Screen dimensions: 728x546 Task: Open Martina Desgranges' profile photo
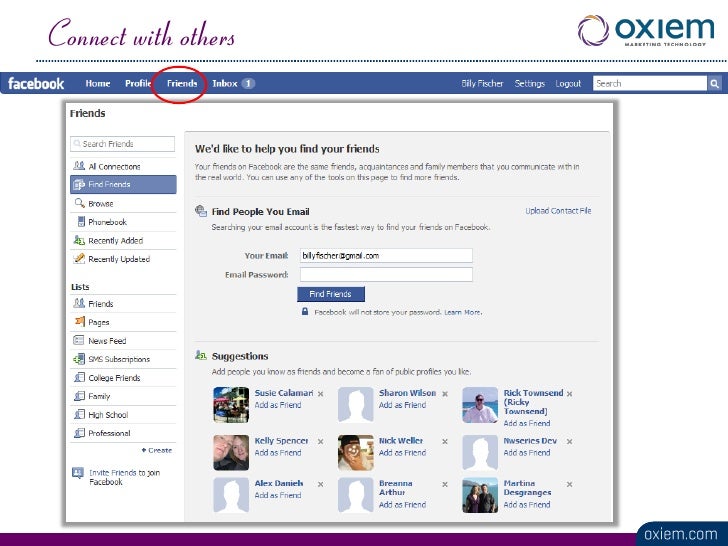tap(480, 495)
